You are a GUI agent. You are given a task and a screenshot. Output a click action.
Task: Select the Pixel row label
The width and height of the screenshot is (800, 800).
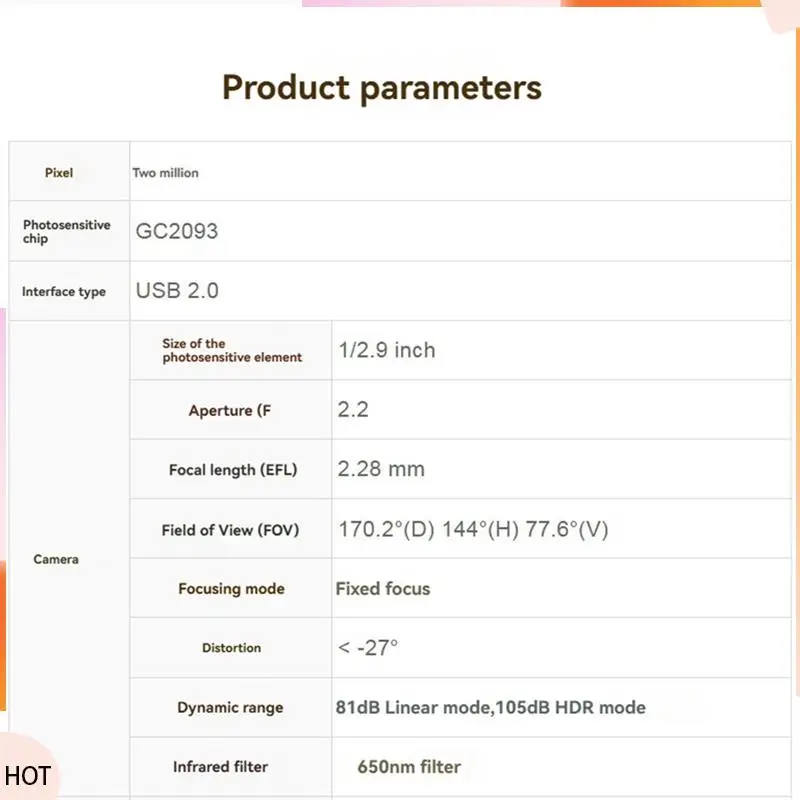(x=59, y=172)
